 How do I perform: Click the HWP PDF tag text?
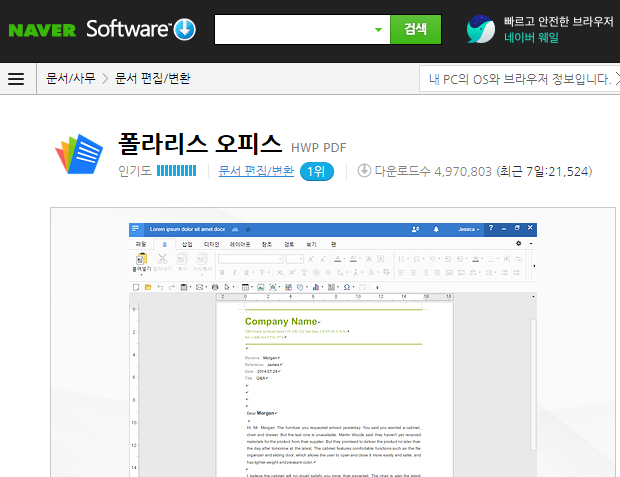319,148
